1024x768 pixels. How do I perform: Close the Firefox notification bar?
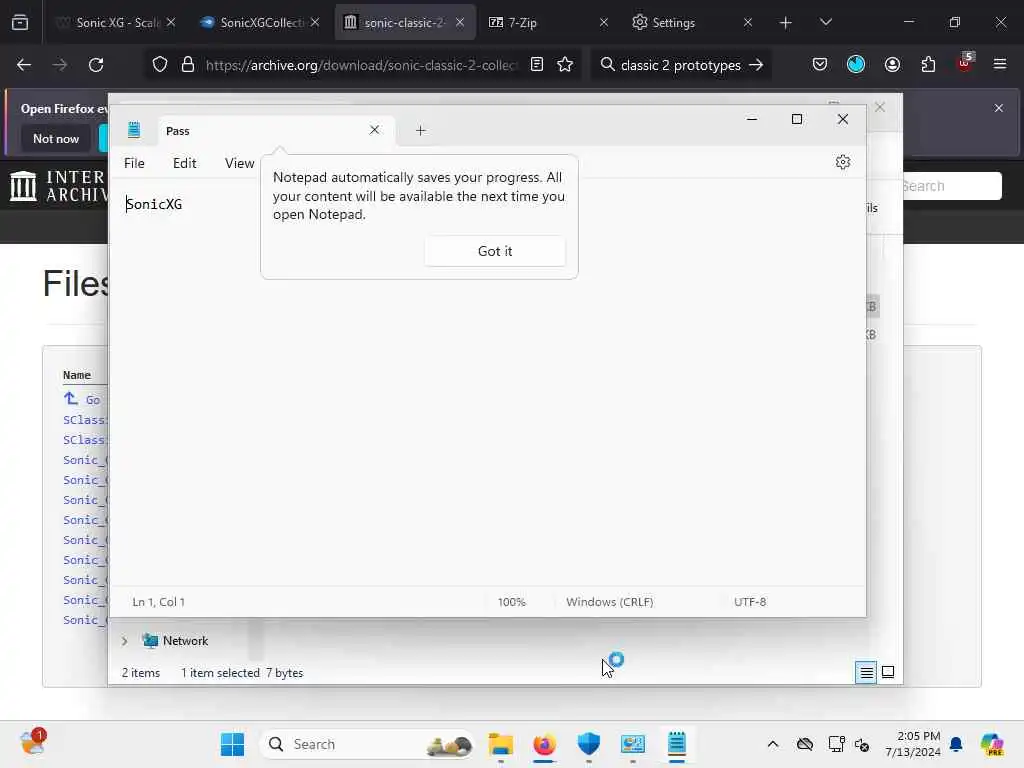999,108
